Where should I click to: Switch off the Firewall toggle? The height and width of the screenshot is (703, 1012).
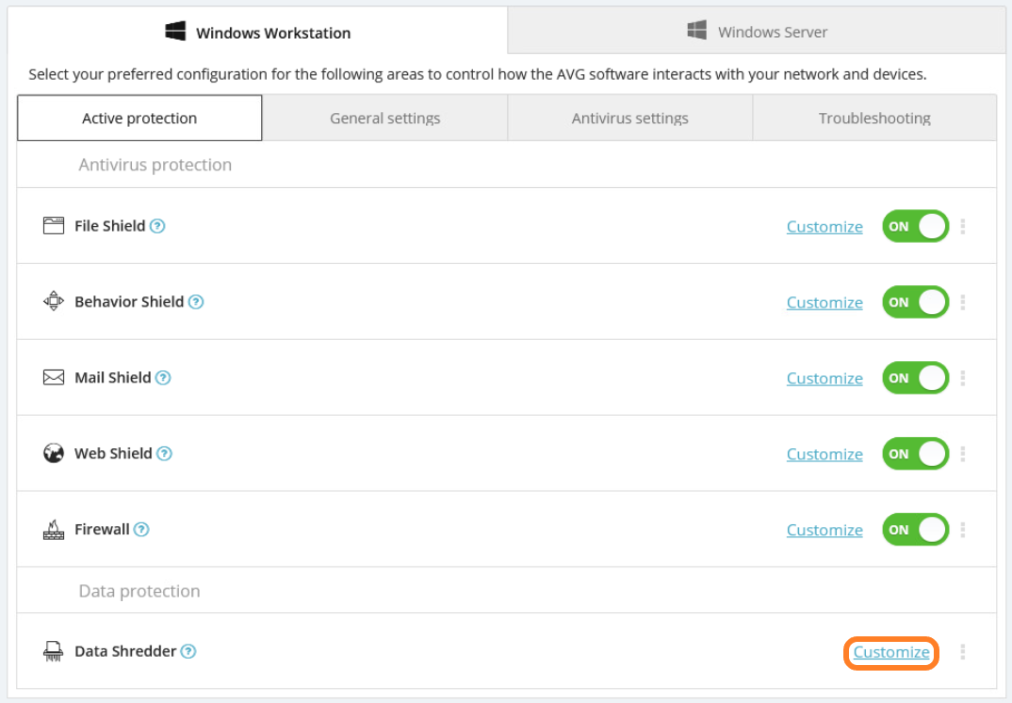(x=916, y=529)
